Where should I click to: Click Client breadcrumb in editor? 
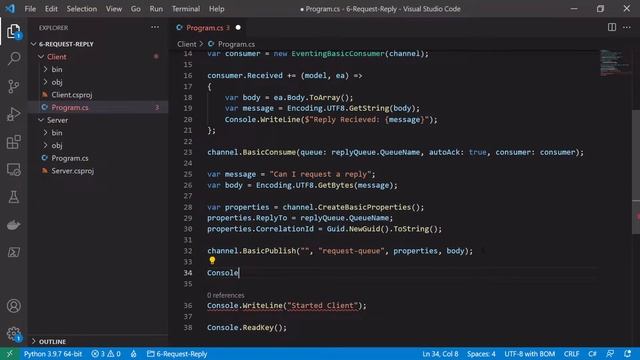(187, 44)
